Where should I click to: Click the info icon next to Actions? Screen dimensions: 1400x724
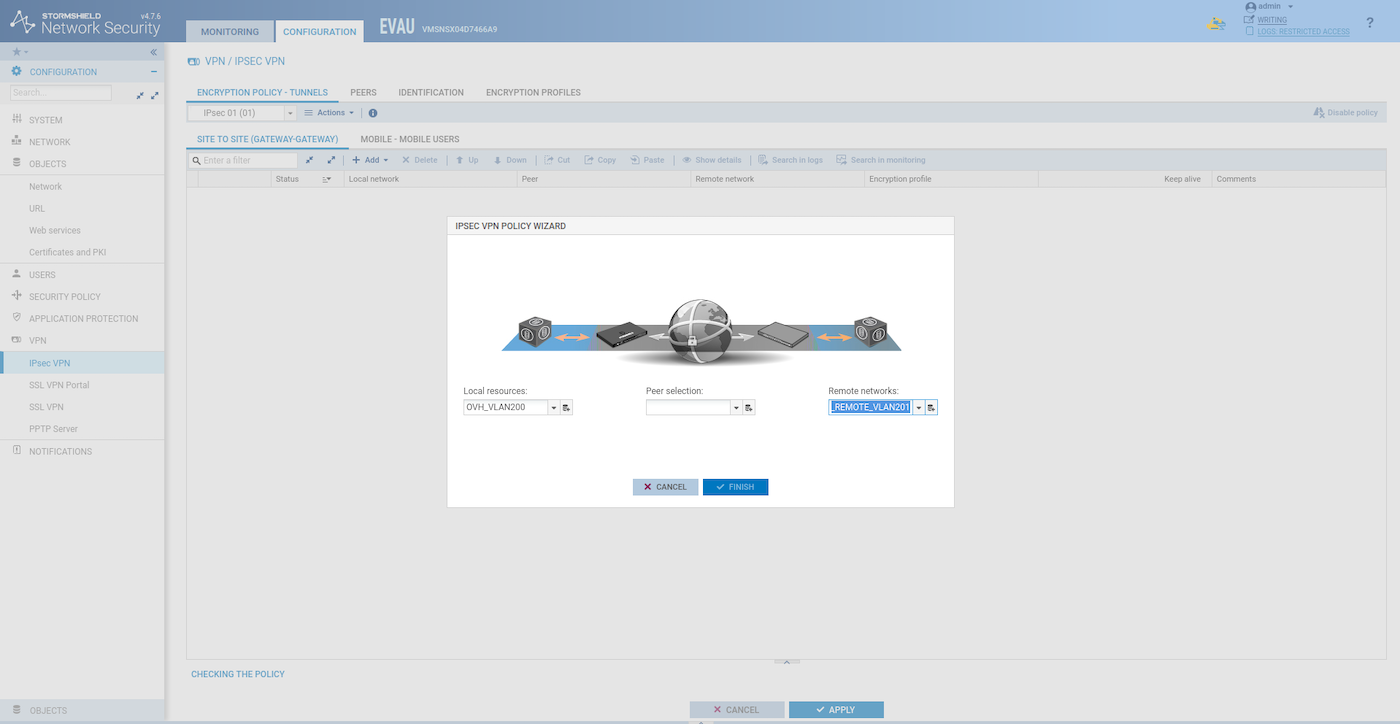click(x=373, y=113)
